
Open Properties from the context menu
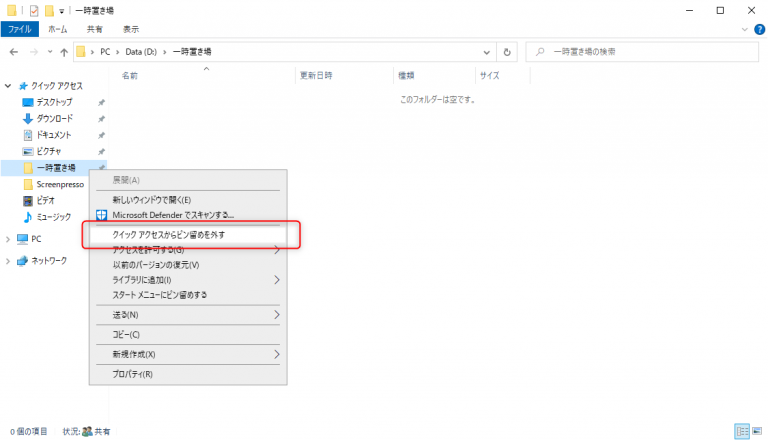(x=133, y=374)
